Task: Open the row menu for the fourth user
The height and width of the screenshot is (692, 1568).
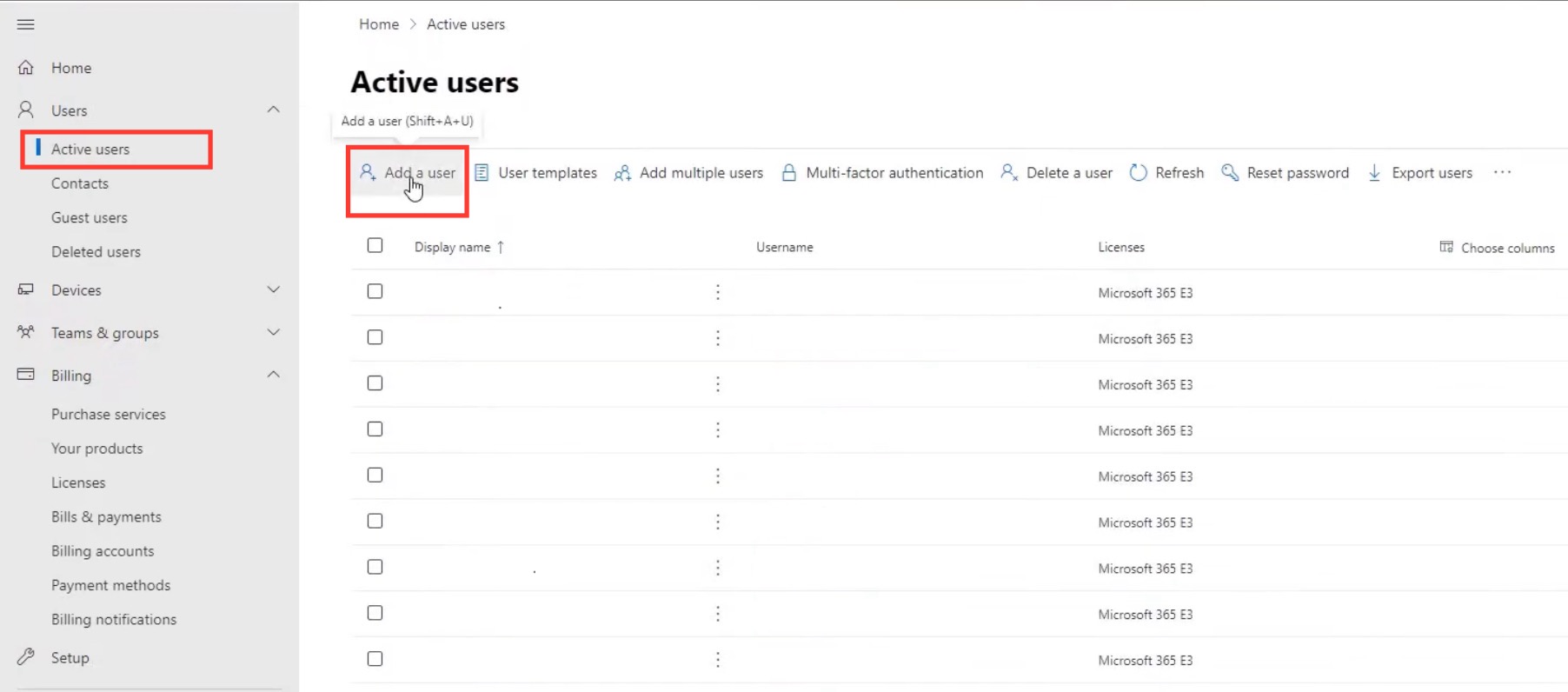Action: [718, 430]
